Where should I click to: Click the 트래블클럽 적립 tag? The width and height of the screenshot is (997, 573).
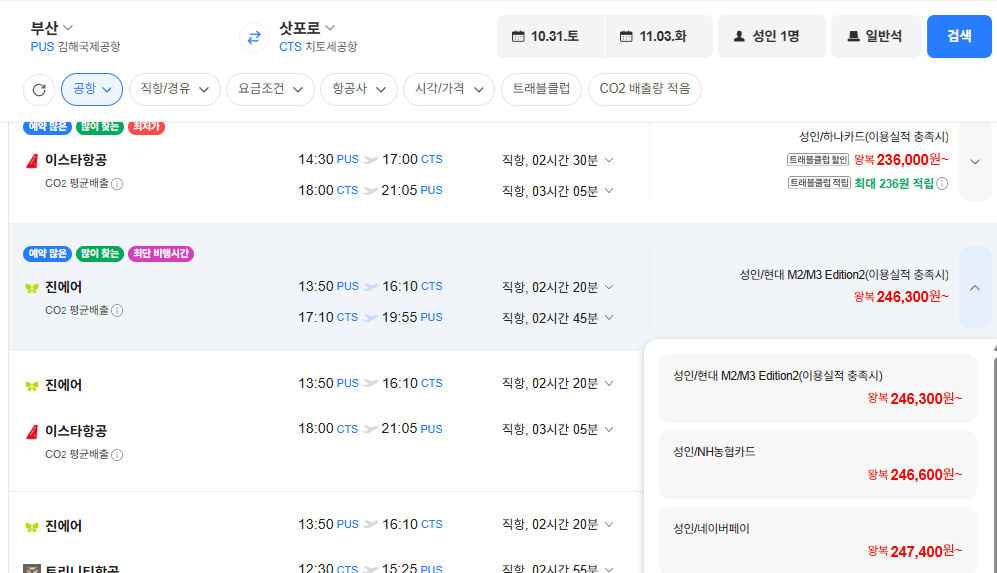(819, 183)
